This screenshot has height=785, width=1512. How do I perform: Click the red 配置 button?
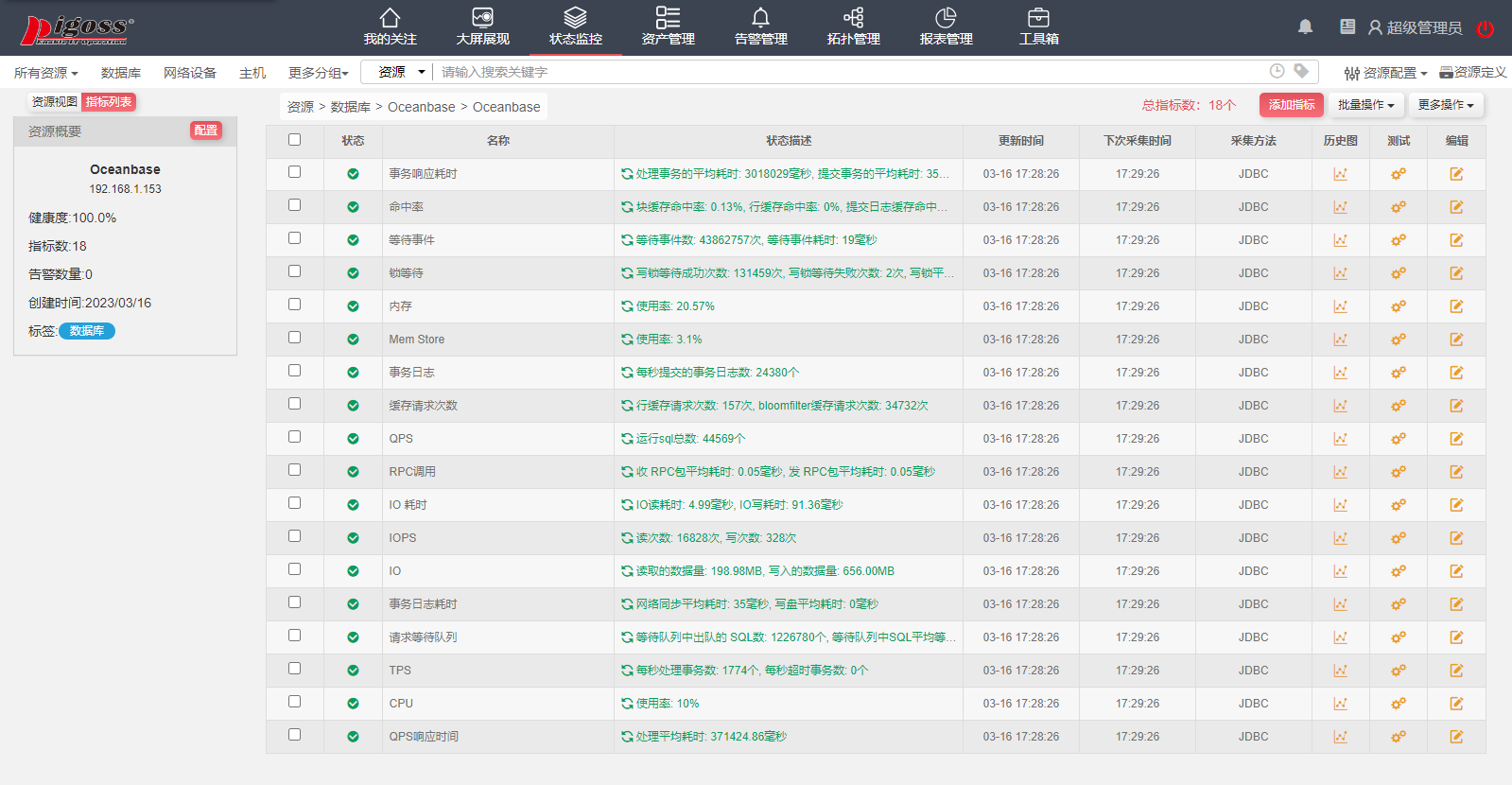tap(205, 131)
